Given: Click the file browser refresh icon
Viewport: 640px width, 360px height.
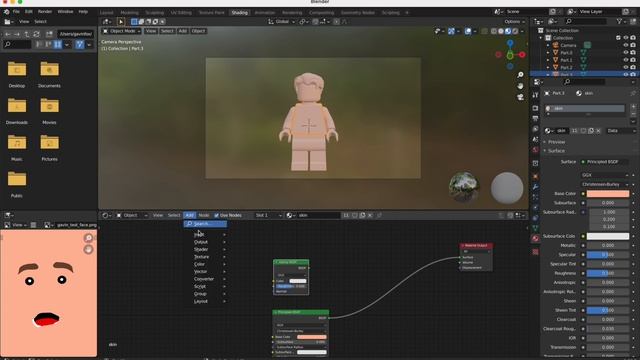Looking at the screenshot, I should 37,34.
